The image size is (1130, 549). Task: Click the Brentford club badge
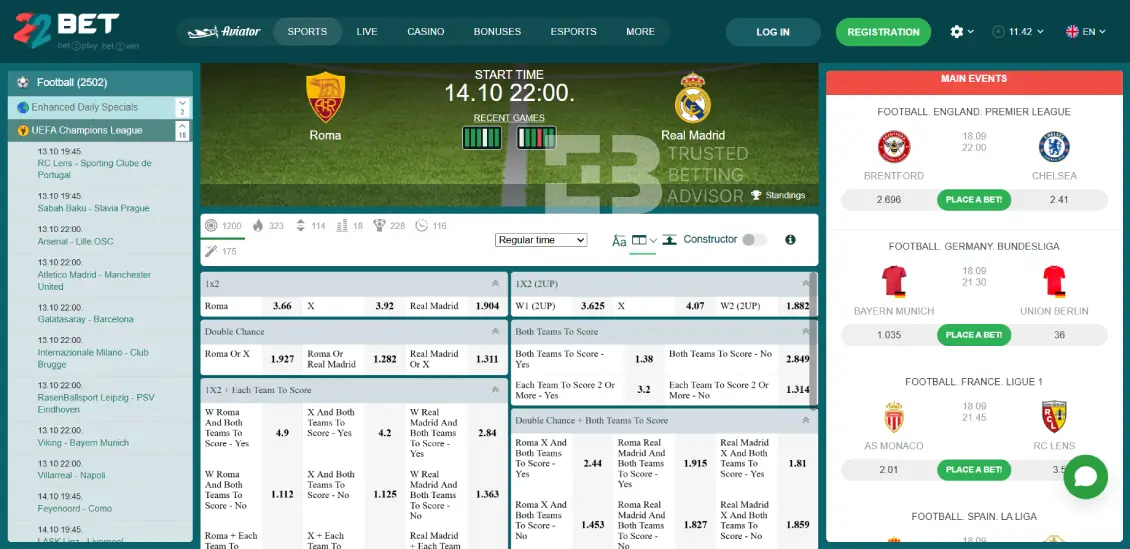pos(894,147)
